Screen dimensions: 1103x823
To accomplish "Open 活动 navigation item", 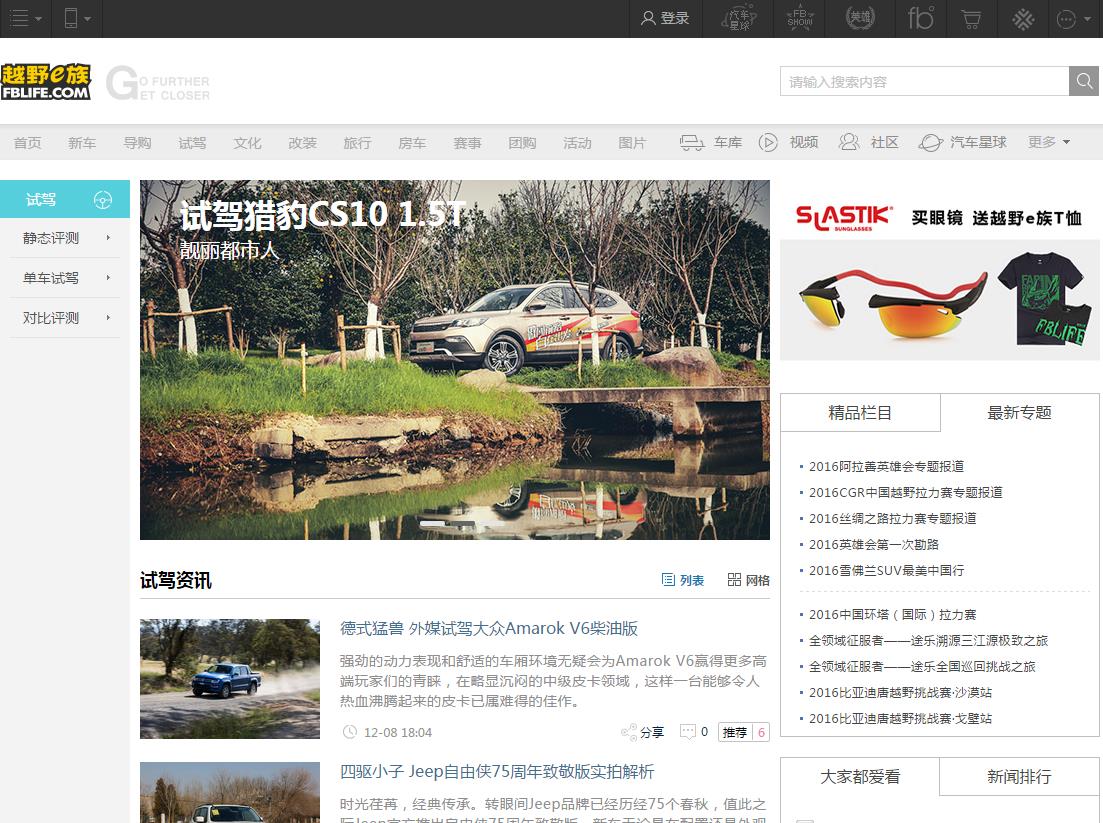I will coord(577,143).
